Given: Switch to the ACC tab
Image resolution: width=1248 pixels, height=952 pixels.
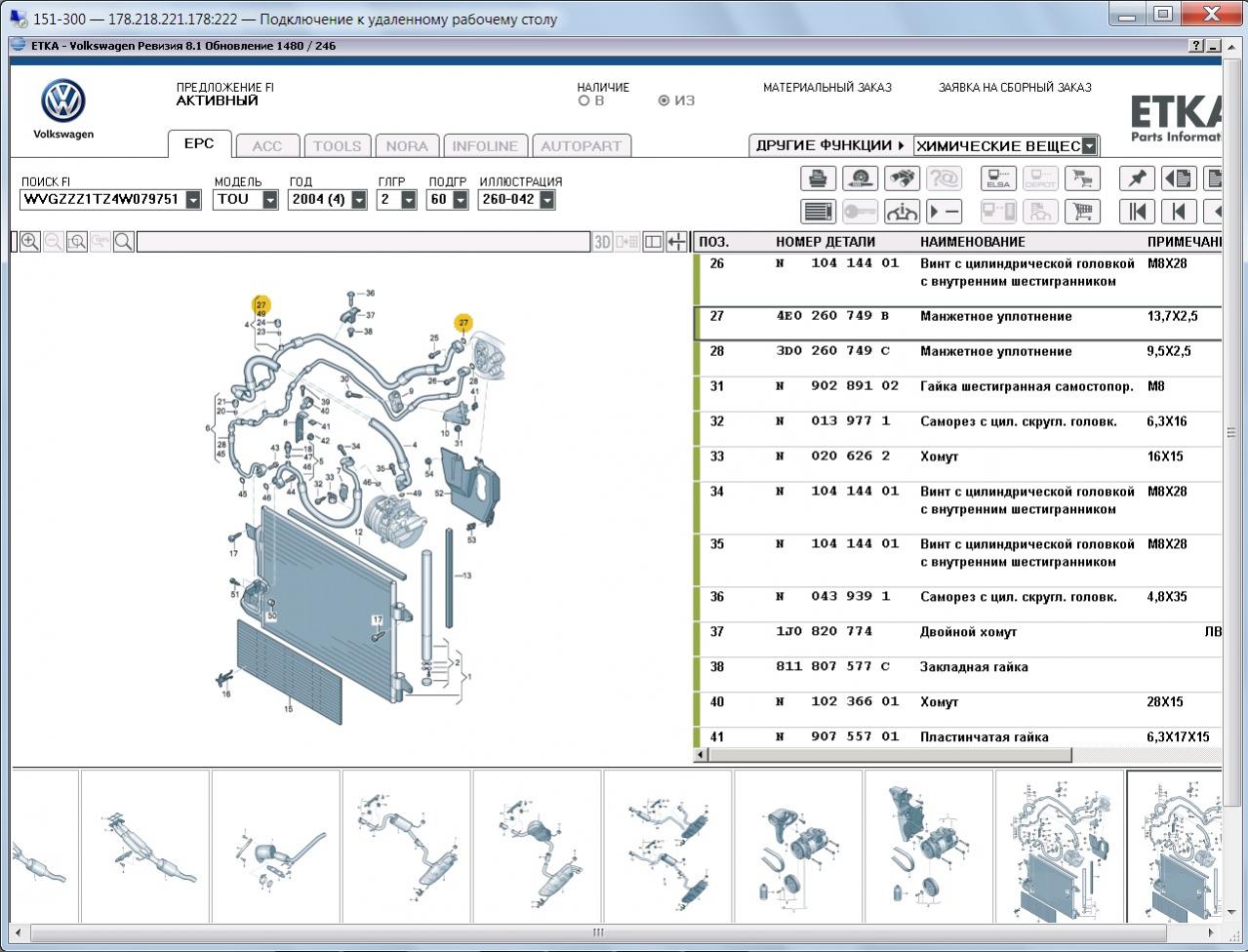Looking at the screenshot, I should [267, 145].
